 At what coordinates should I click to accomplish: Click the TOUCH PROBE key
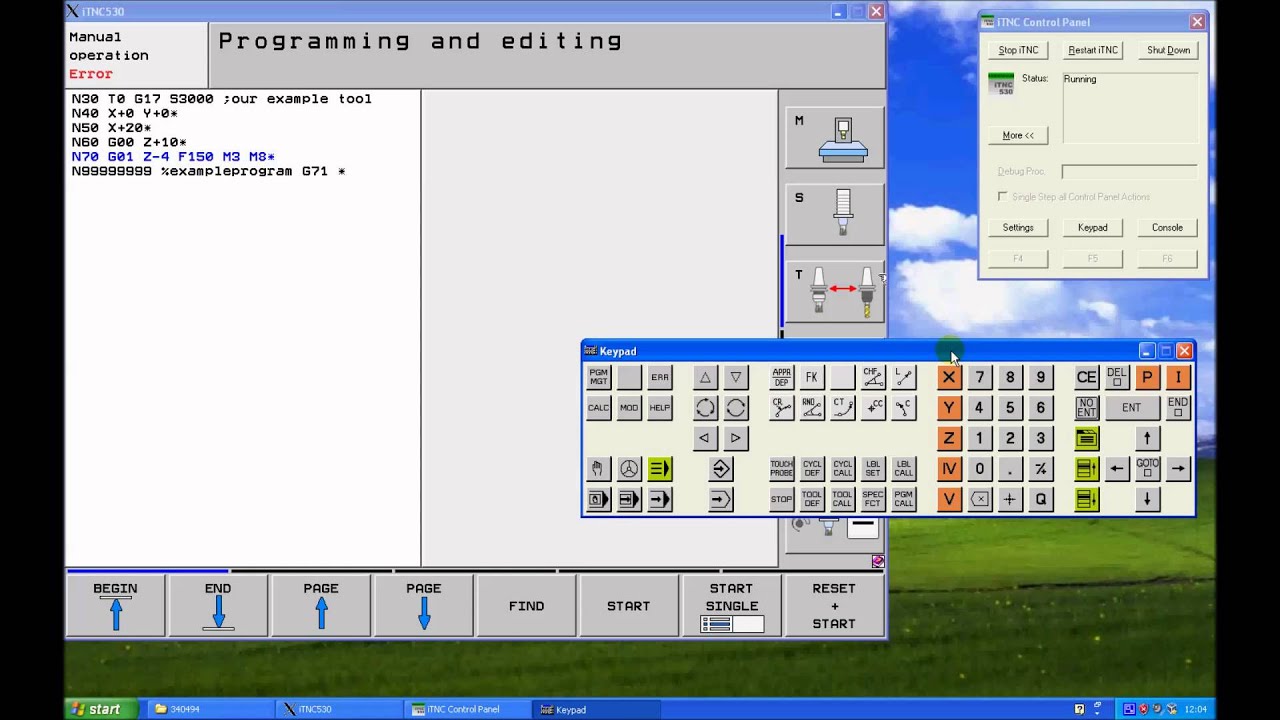point(781,469)
